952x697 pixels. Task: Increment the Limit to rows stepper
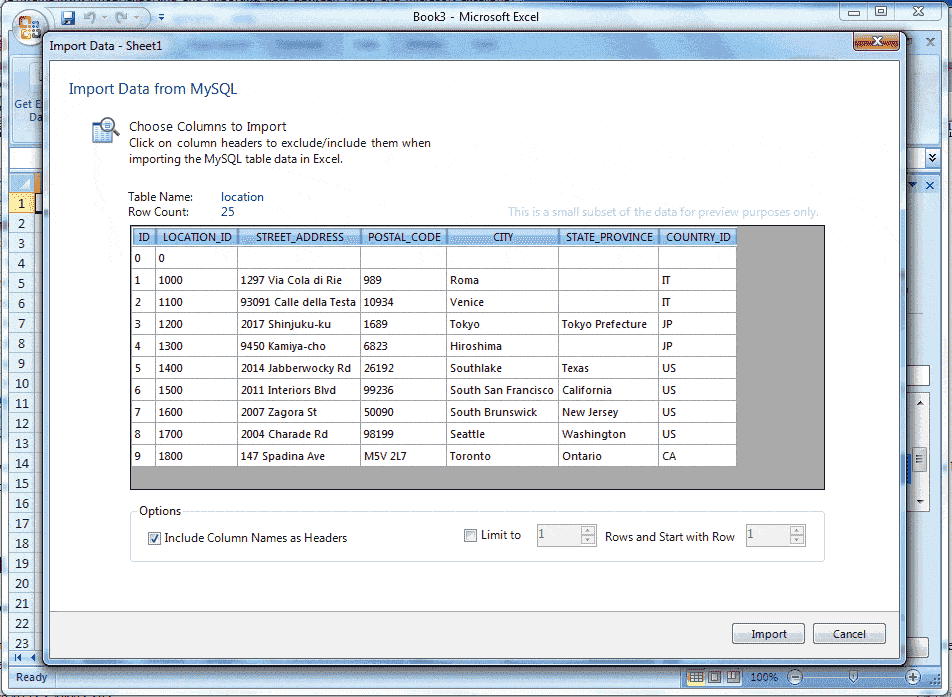coord(588,531)
